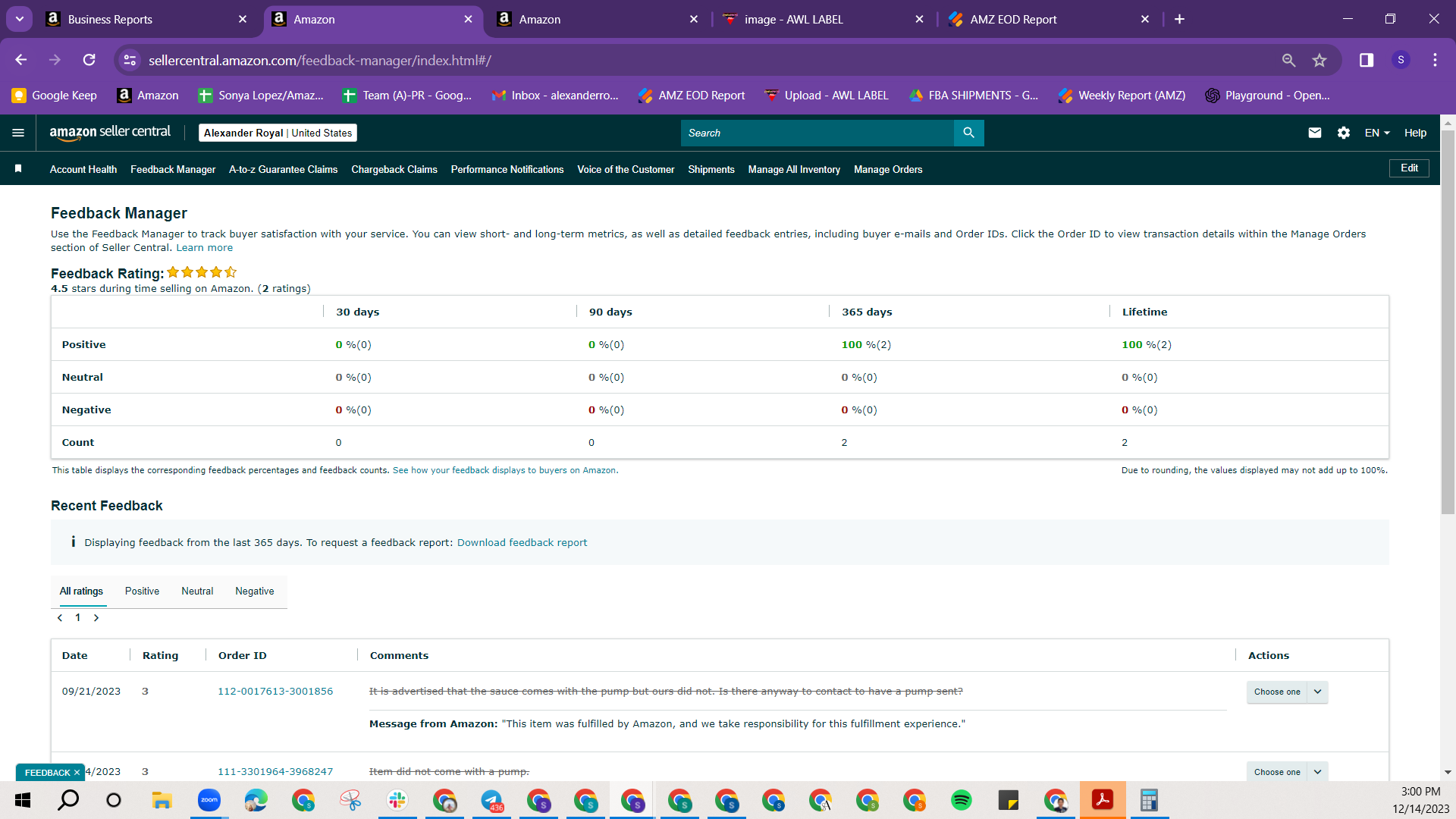Select the Positive ratings tab
1456x819 pixels.
click(142, 591)
